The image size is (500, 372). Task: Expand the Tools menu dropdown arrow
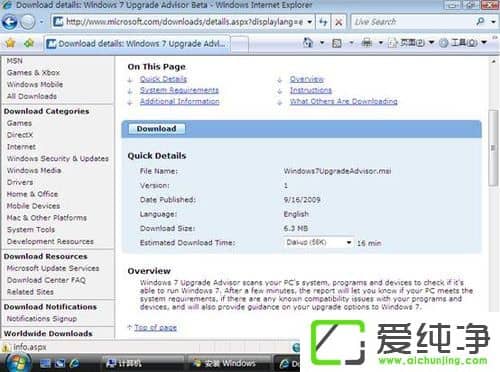484,43
